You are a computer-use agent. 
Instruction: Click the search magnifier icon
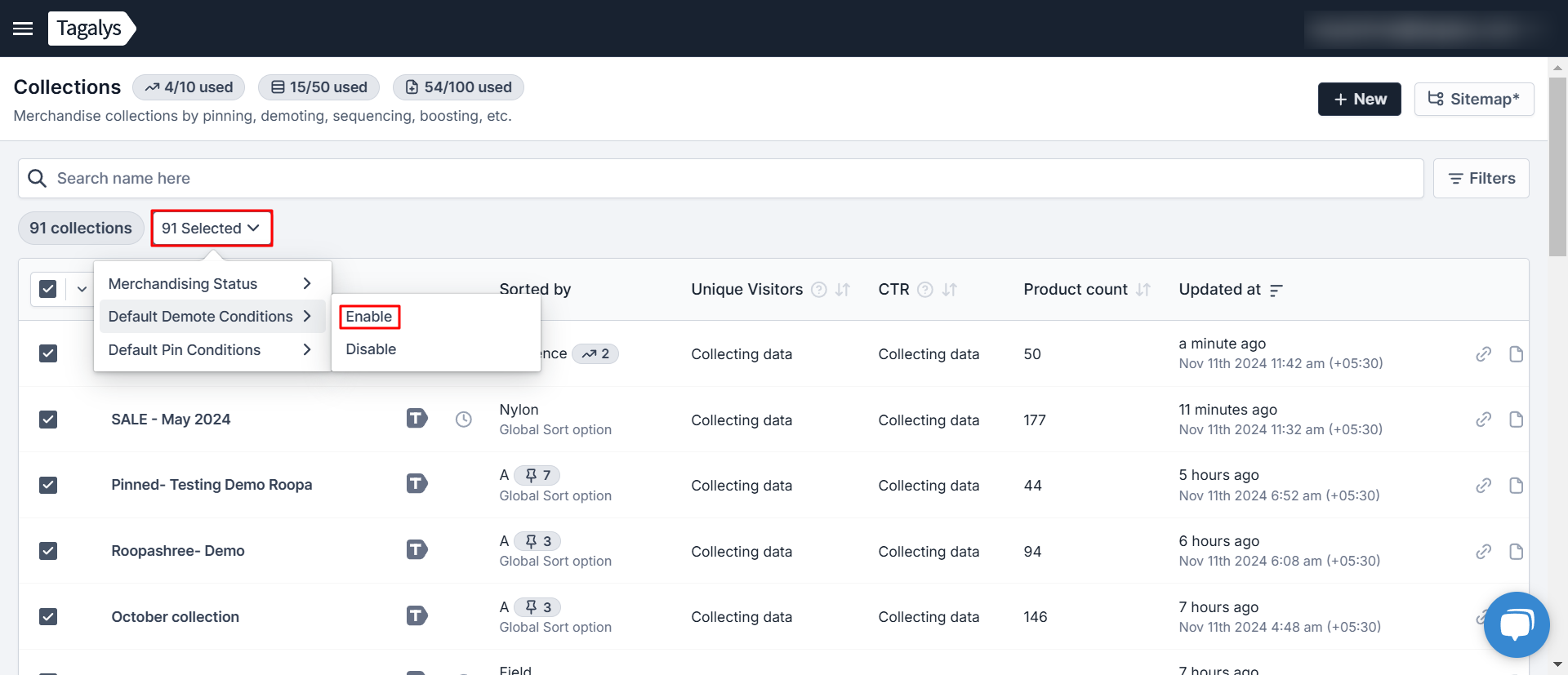click(37, 178)
